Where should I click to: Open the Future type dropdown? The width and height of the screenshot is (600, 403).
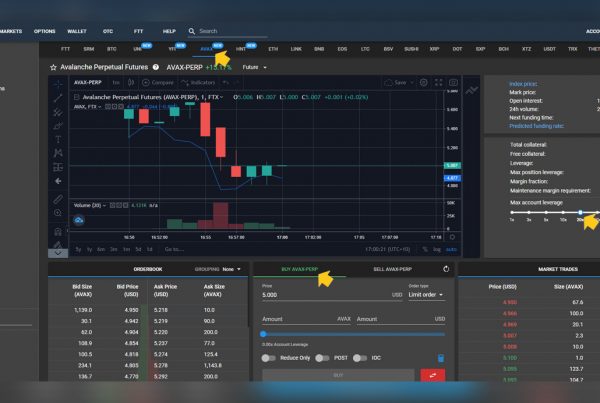254,67
